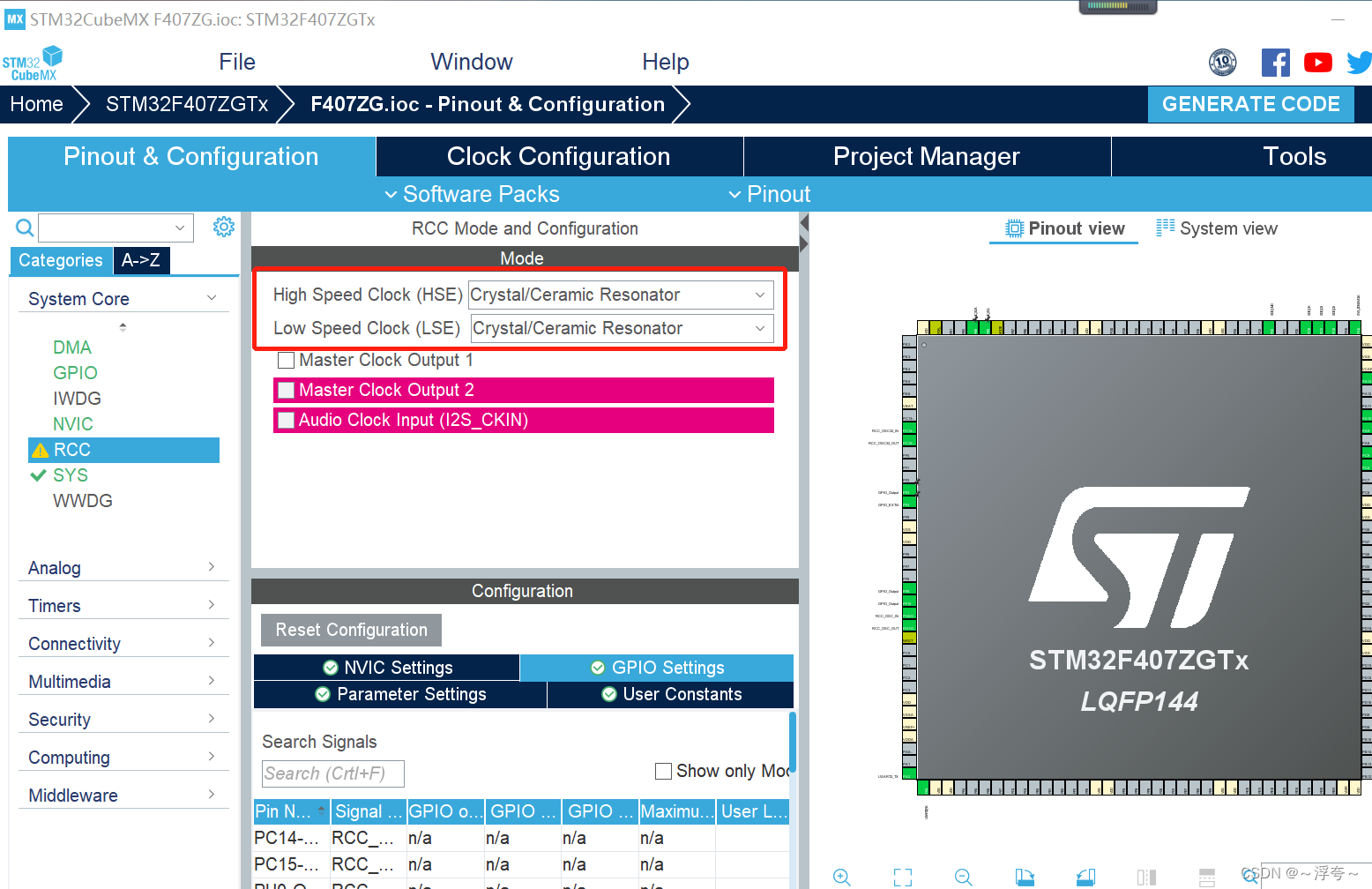
Task: Click the search signals input field
Action: [333, 773]
